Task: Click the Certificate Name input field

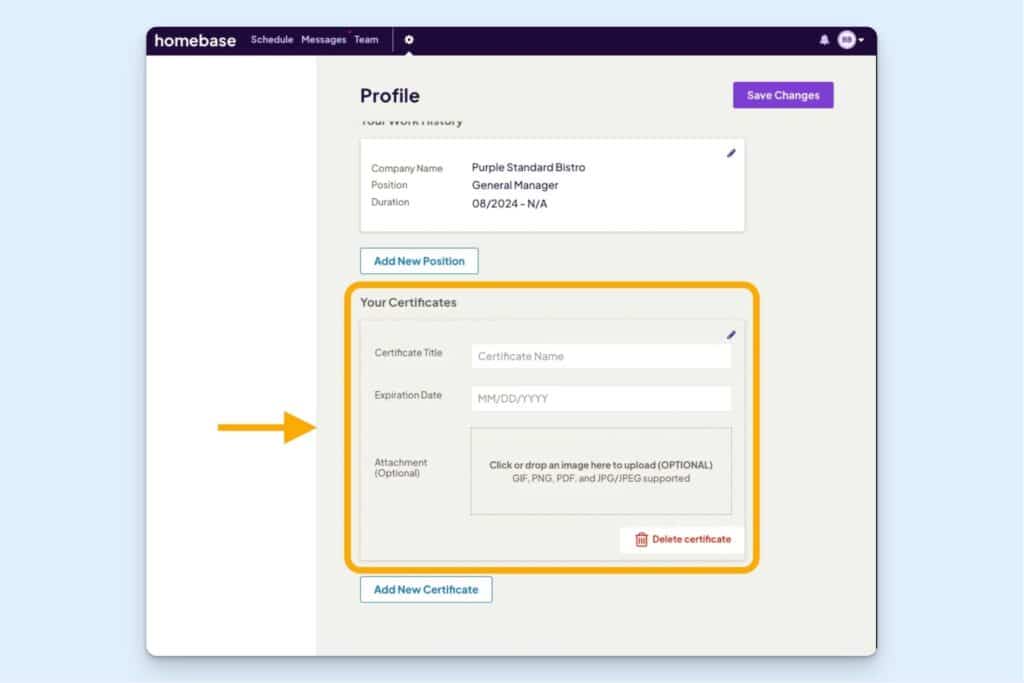Action: [x=600, y=356]
